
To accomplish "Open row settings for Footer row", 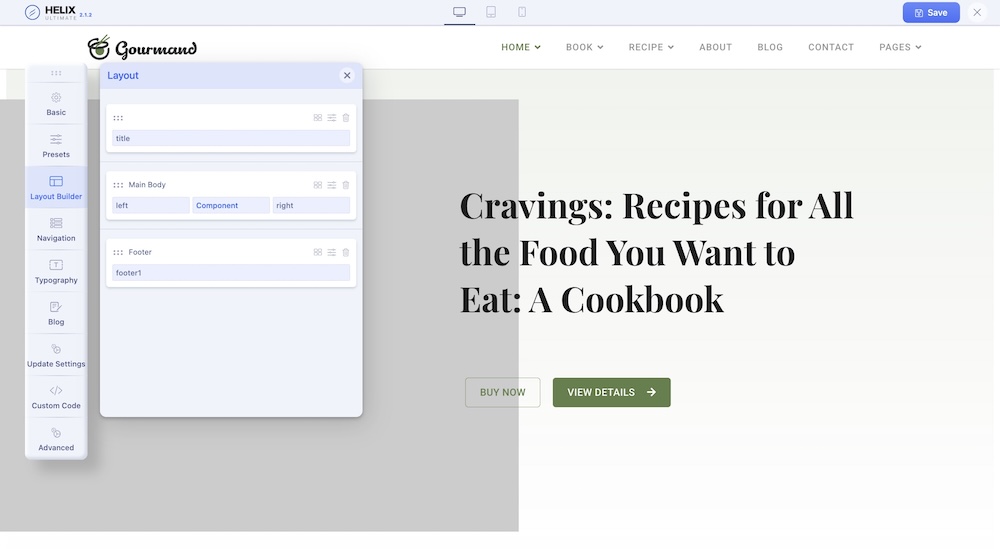I will [x=332, y=253].
